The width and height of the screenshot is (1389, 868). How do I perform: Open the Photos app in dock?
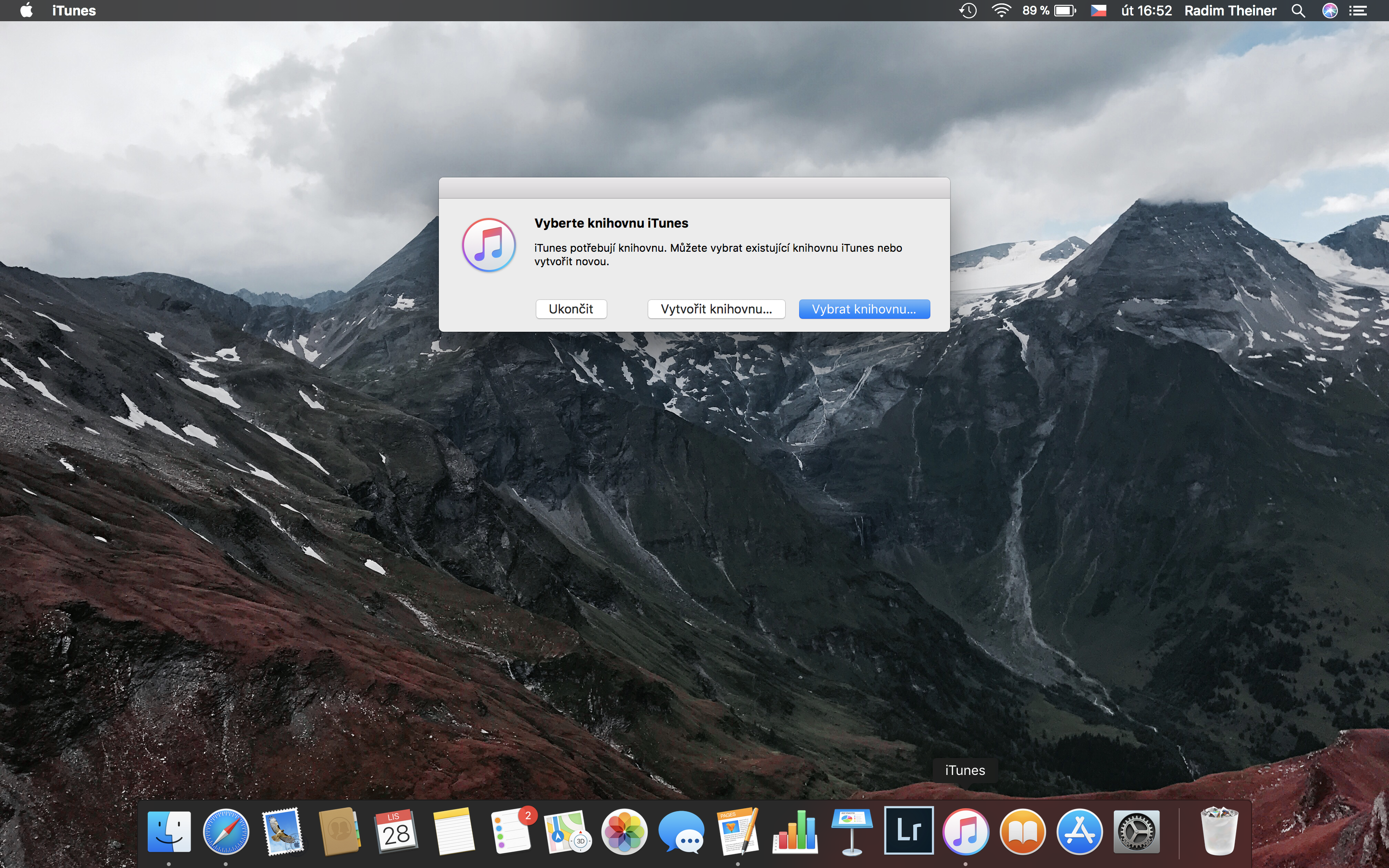[x=624, y=831]
